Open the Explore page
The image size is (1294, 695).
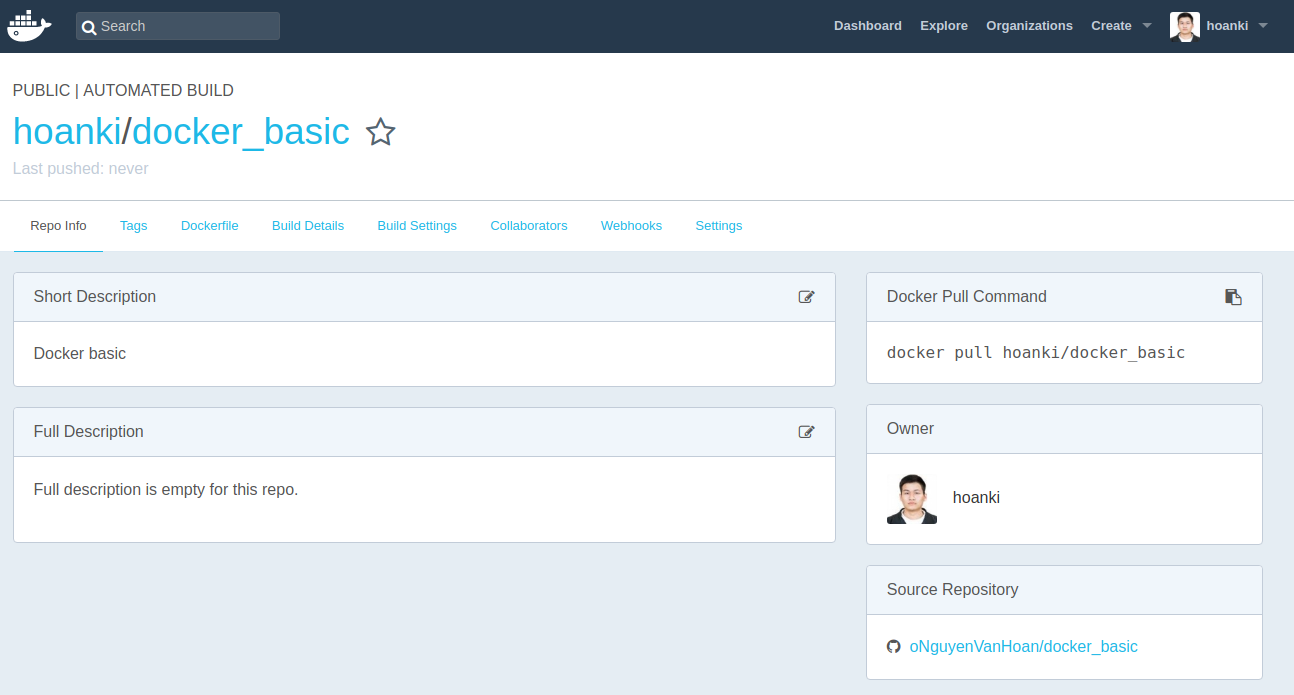tap(944, 26)
